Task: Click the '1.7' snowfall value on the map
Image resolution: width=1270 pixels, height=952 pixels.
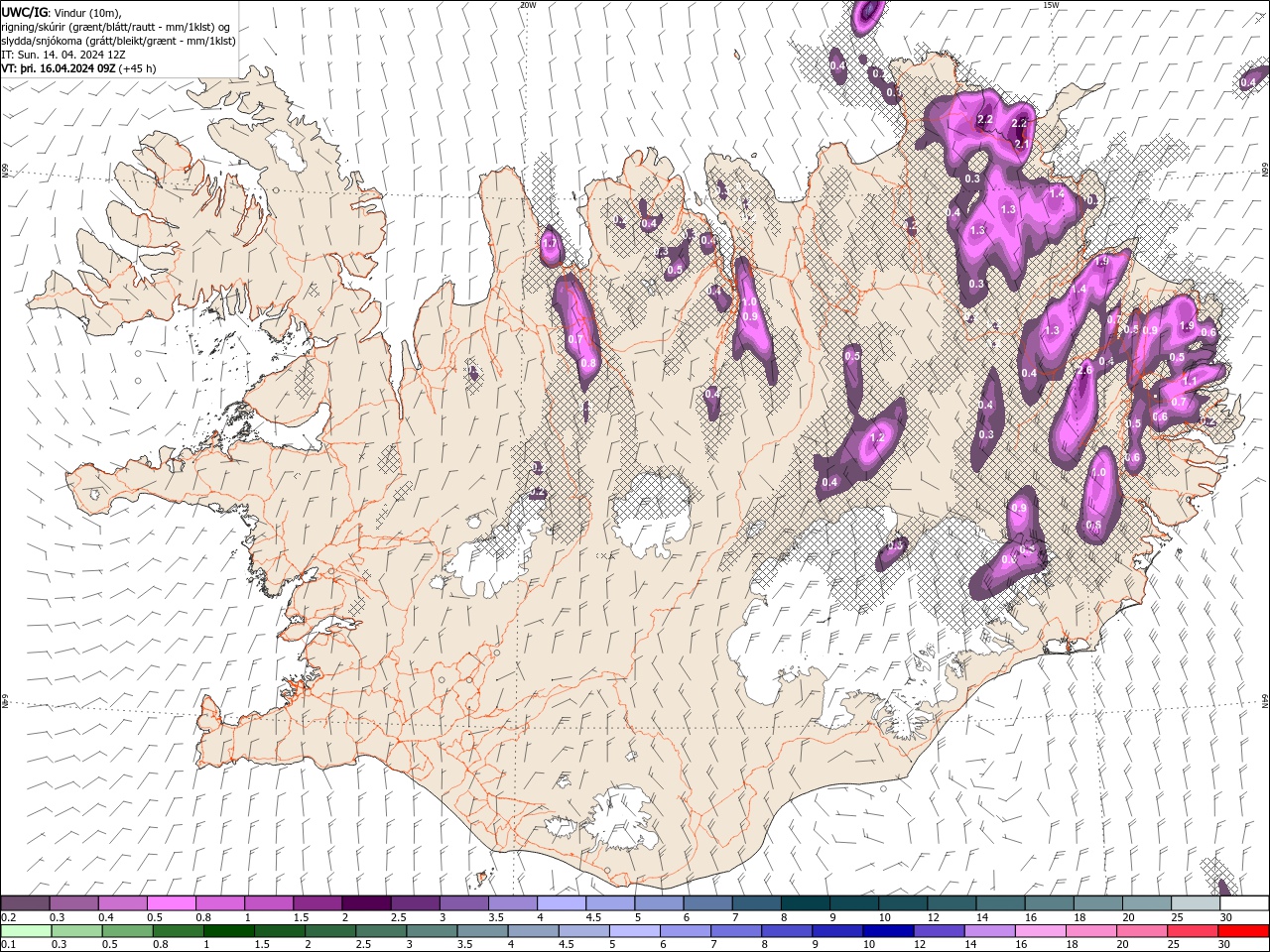Action: (551, 243)
